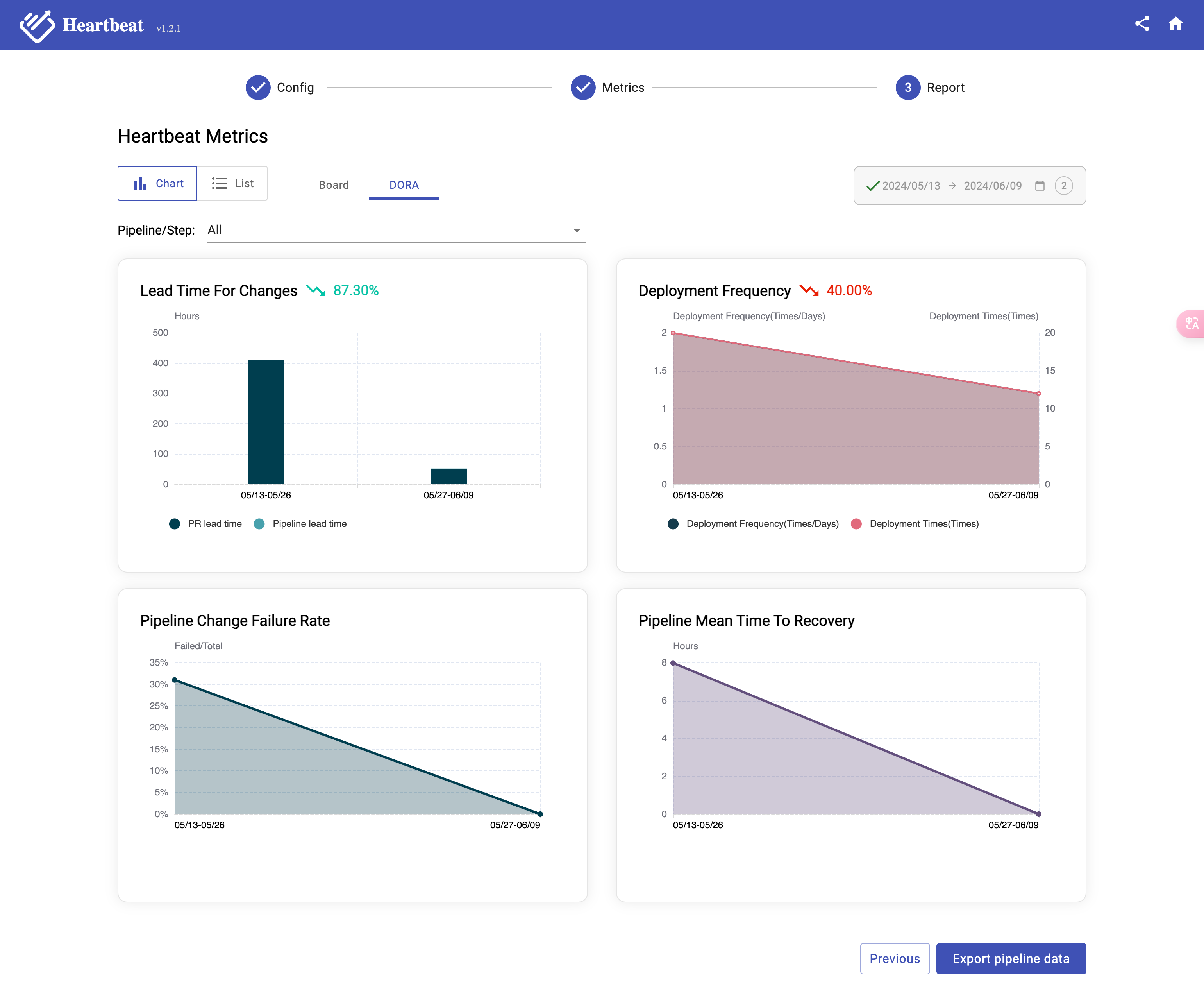Select the DORA tab
The width and height of the screenshot is (1204, 999).
pos(404,185)
